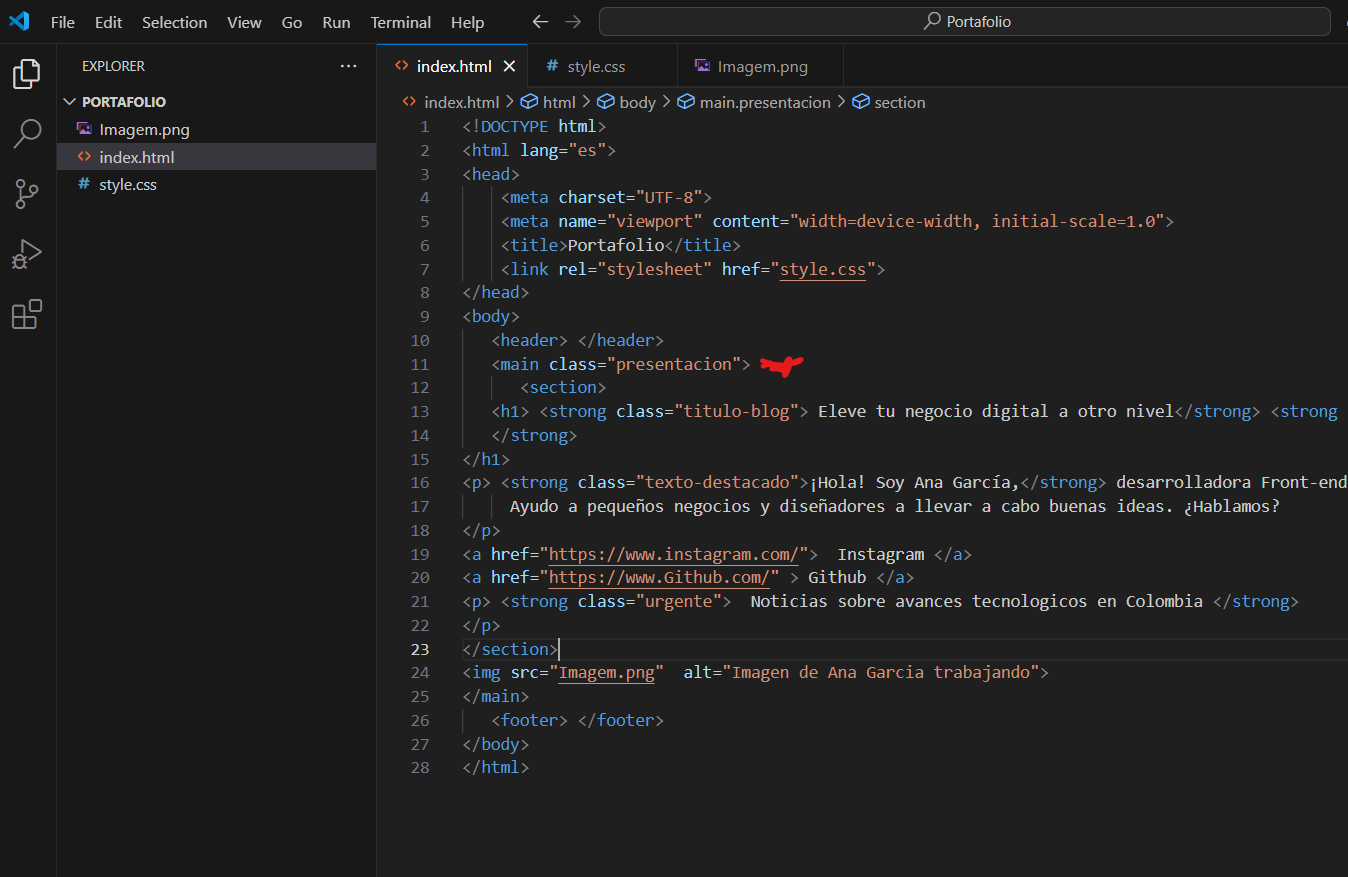Click the alt text "Imagen de Ana Garcia trabajando"
Screen dimensions: 1348x877
pyautogui.click(x=881, y=672)
